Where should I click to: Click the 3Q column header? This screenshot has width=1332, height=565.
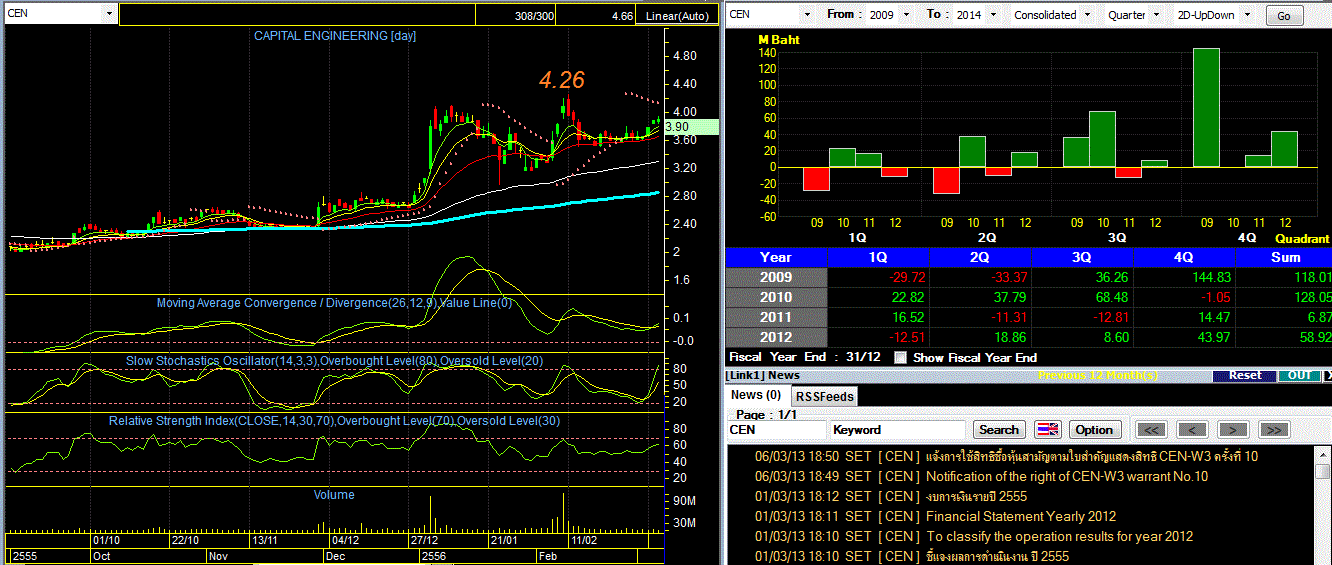point(1081,257)
